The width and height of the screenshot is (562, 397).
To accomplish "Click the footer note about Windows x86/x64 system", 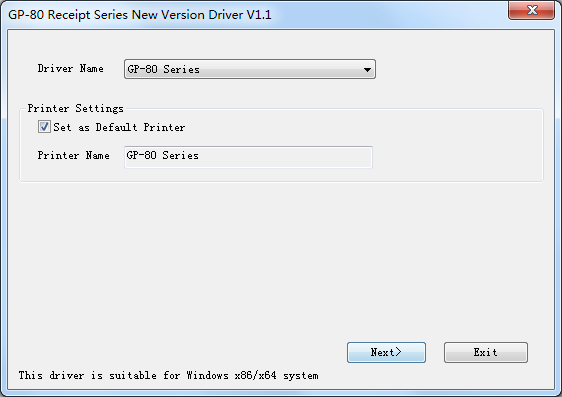I will [x=168, y=375].
